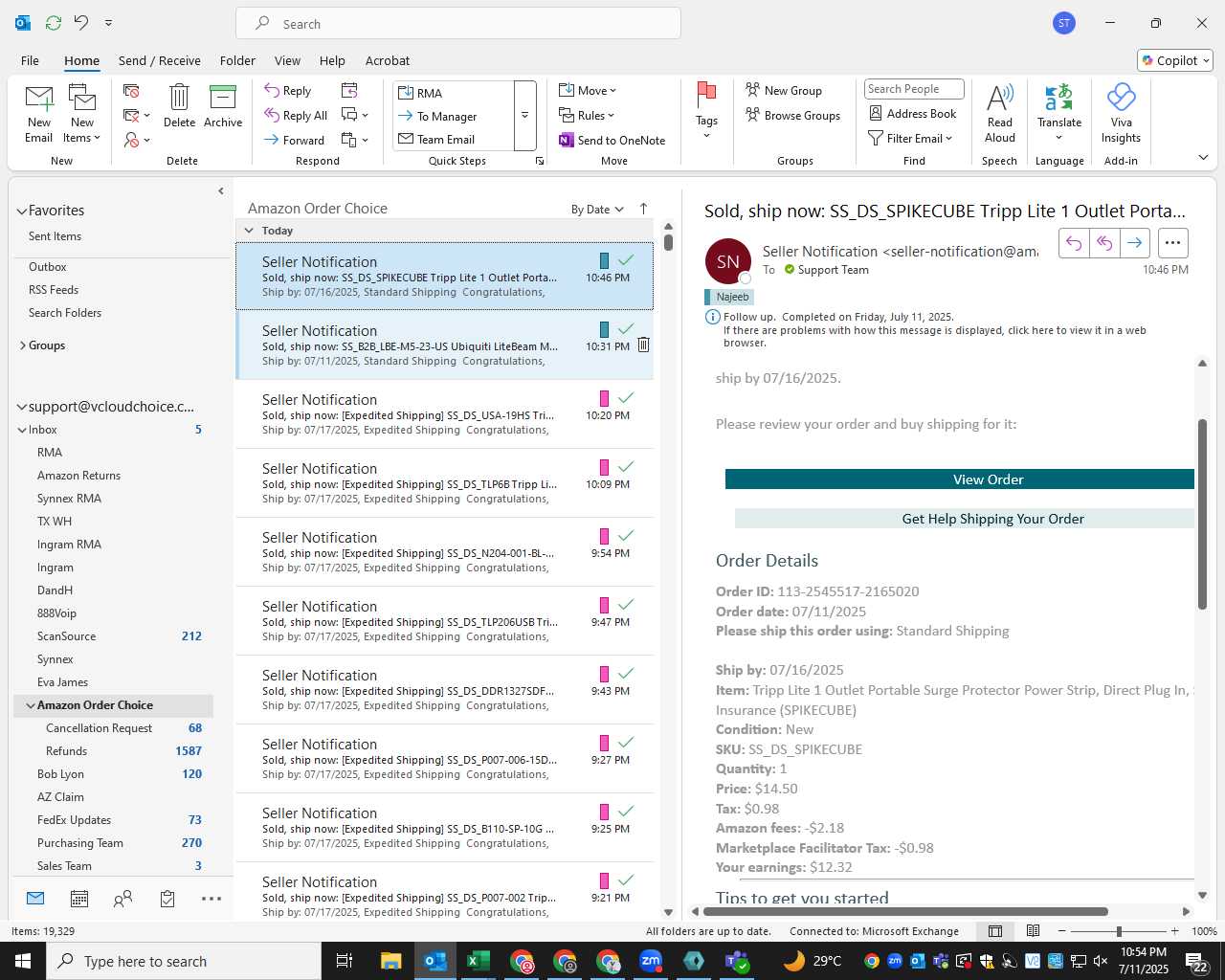
Task: Click the Search People field
Action: [x=914, y=89]
